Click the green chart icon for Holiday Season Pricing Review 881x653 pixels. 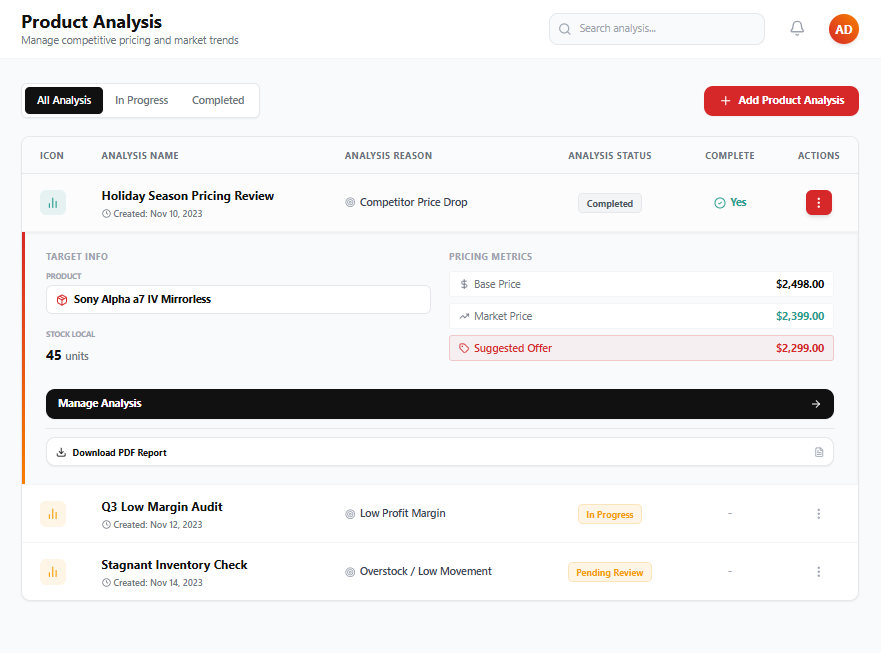coord(53,203)
